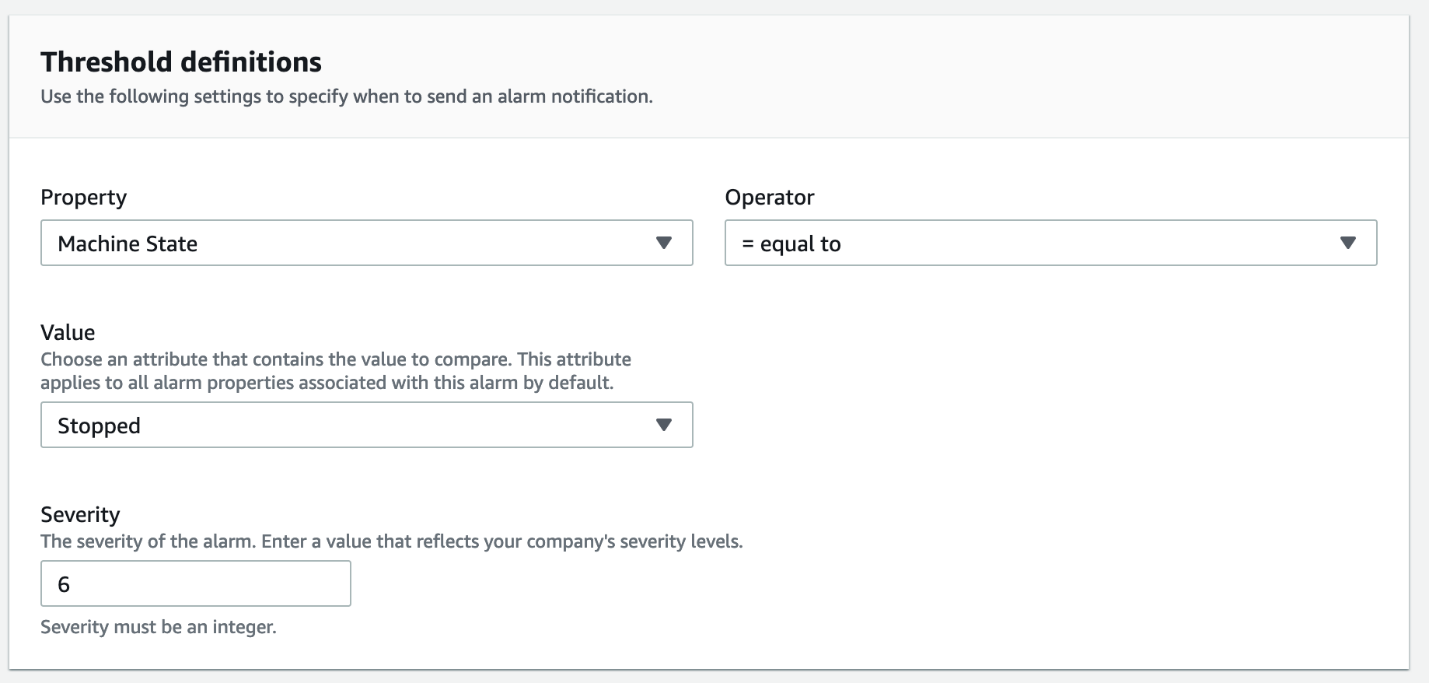
Task: Click the Property field label
Action: (83, 197)
